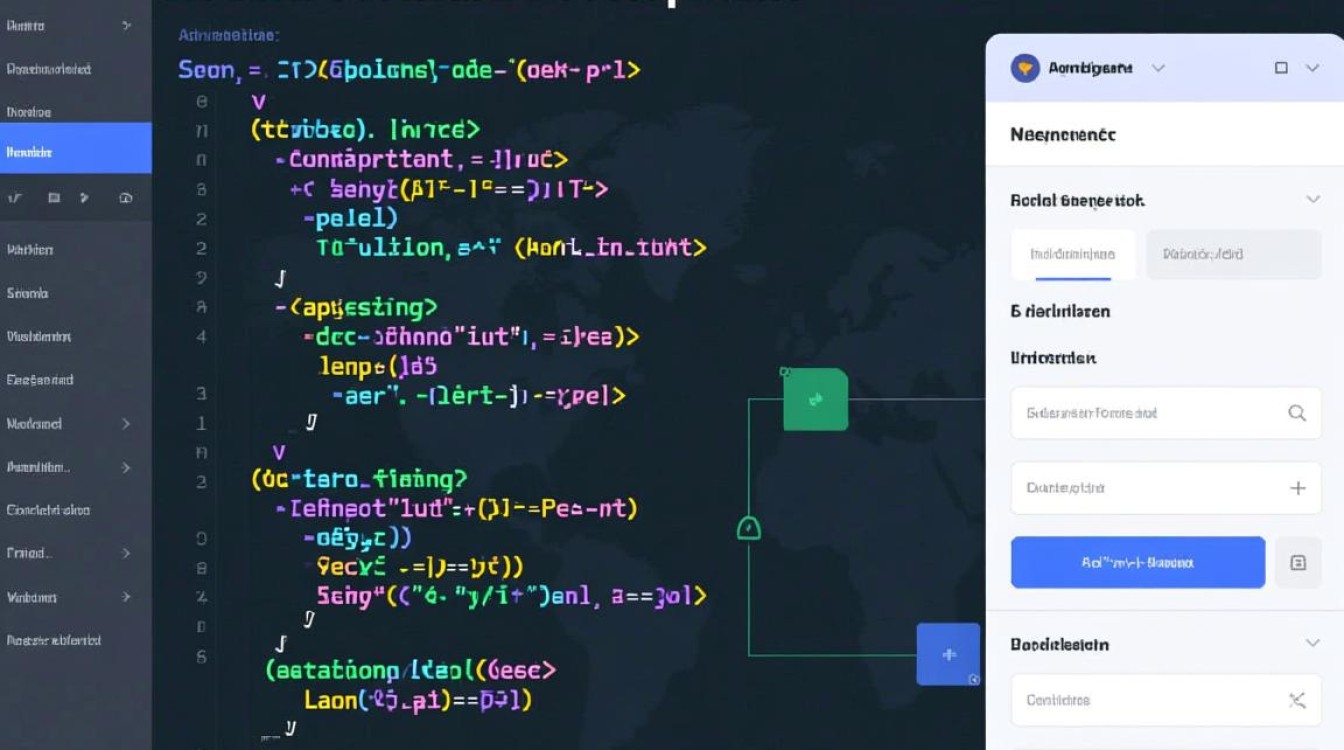Select the highlighted blue sidebar item
Viewport: 1344px width, 750px height.
(x=75, y=152)
